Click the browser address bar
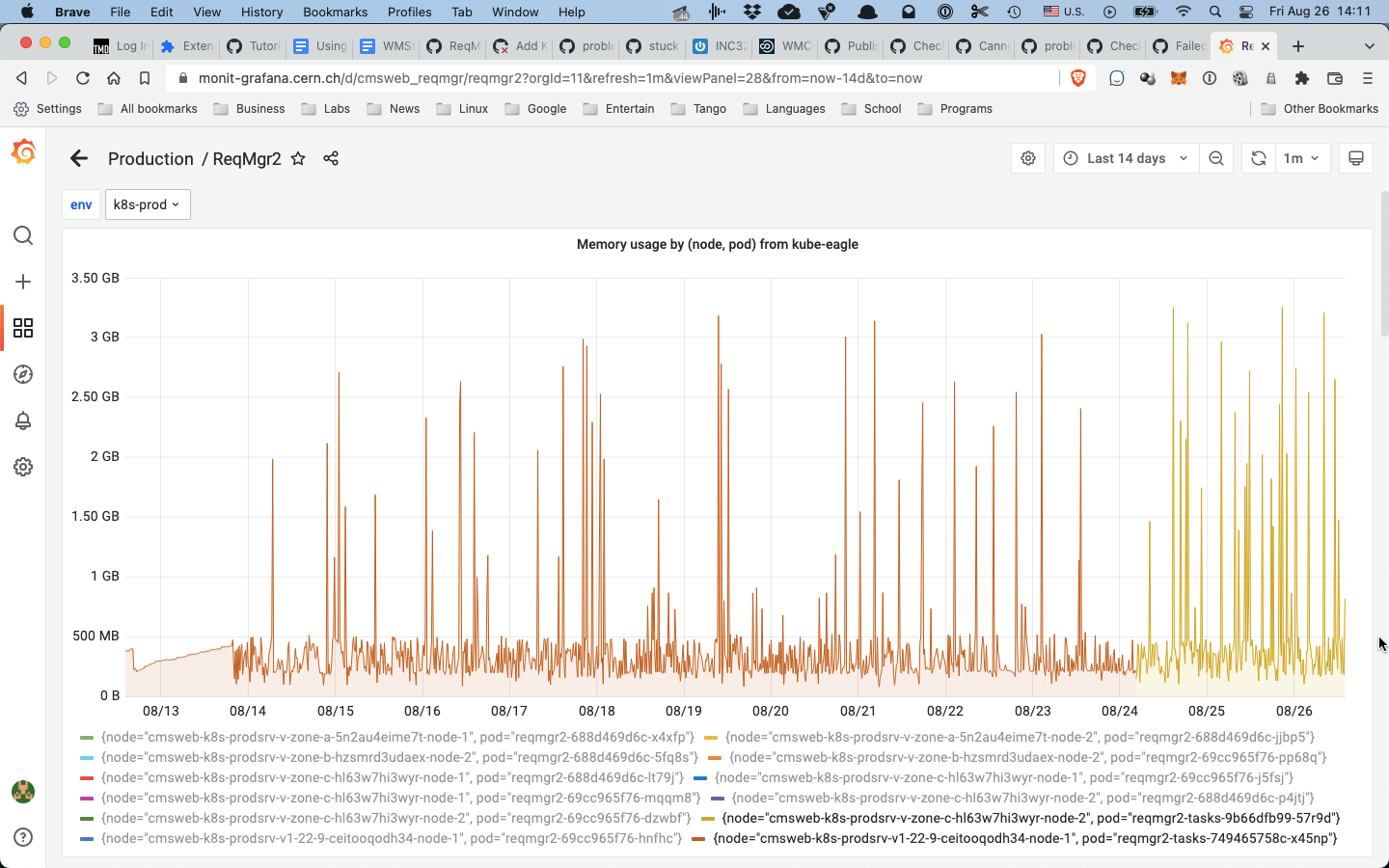 (x=579, y=77)
